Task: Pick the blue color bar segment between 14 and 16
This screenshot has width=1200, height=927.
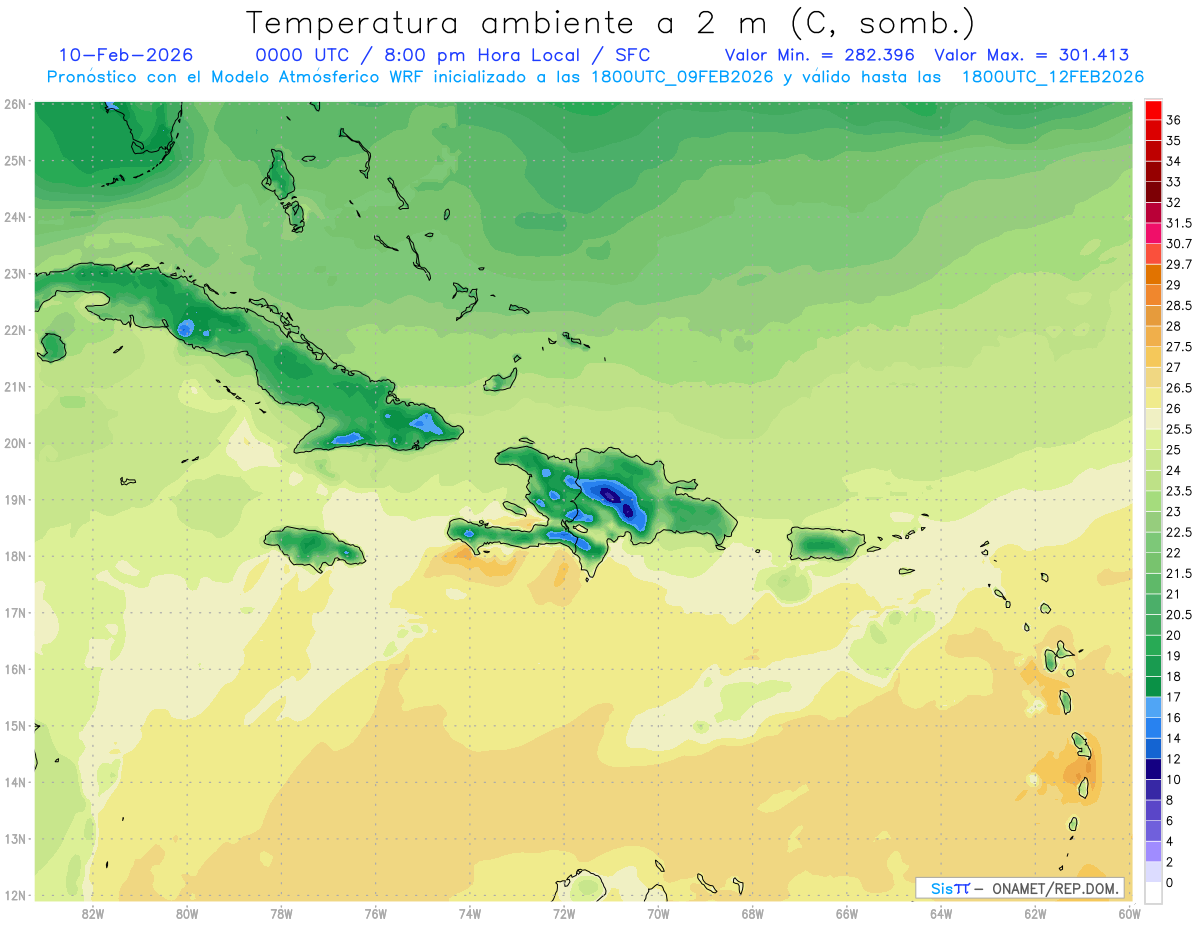Action: 1153,728
